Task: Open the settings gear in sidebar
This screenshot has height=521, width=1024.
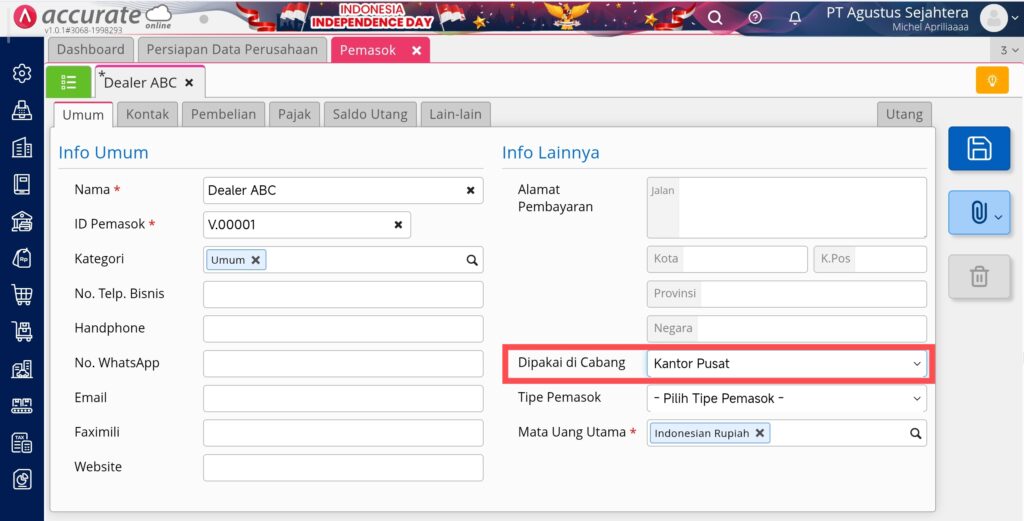Action: tap(22, 74)
